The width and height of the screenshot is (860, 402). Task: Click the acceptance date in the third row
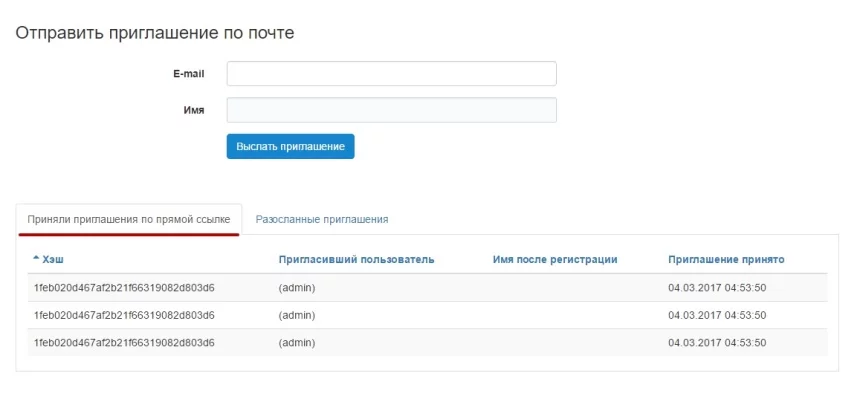(x=717, y=343)
